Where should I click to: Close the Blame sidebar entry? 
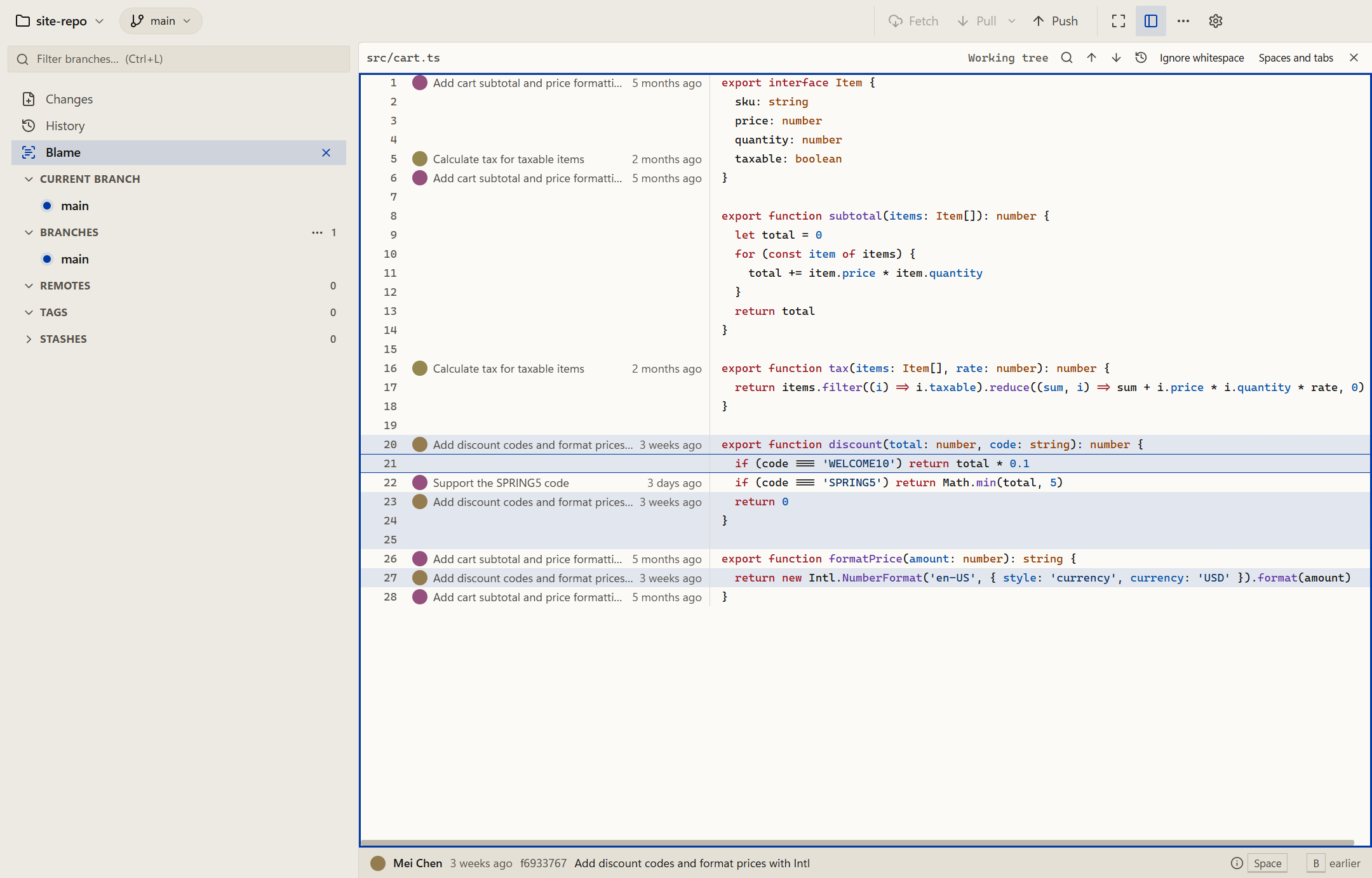tap(326, 152)
